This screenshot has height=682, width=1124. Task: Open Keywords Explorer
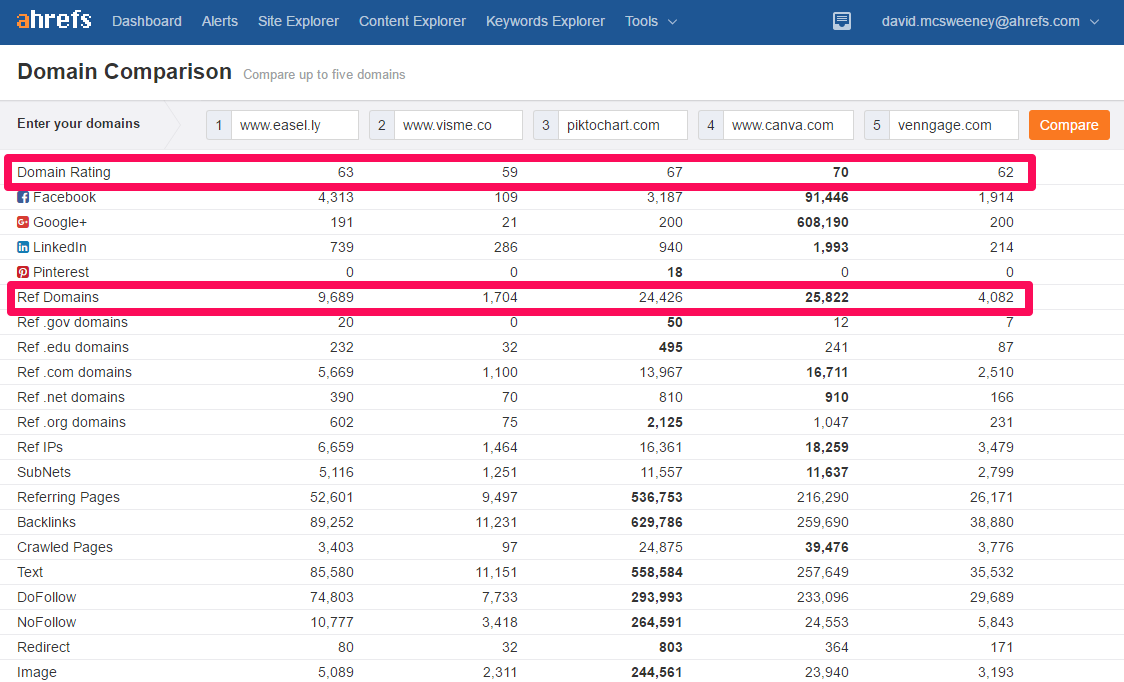[546, 22]
